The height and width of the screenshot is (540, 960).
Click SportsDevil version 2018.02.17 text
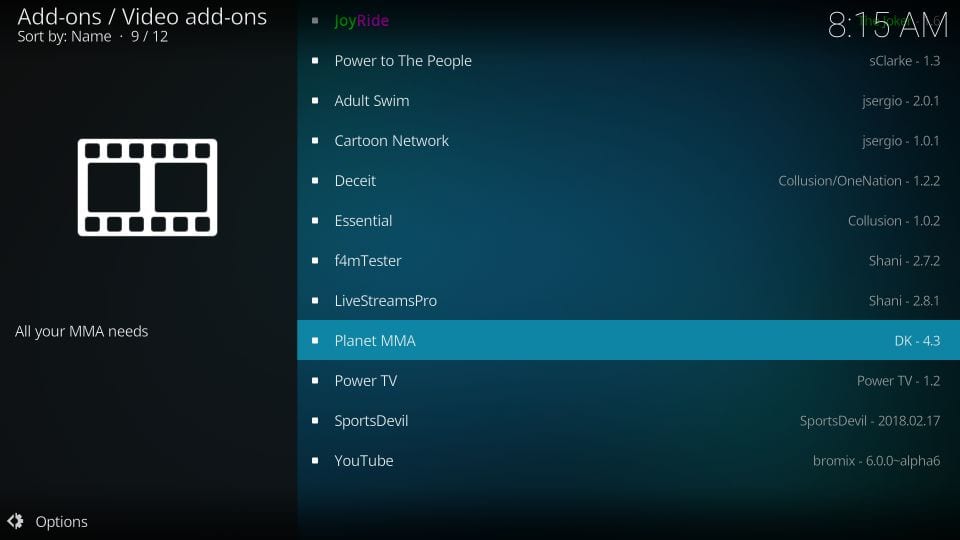(x=870, y=421)
